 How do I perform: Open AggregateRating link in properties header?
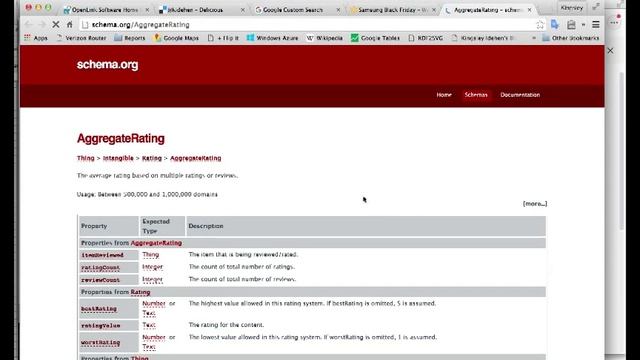pyautogui.click(x=156, y=243)
